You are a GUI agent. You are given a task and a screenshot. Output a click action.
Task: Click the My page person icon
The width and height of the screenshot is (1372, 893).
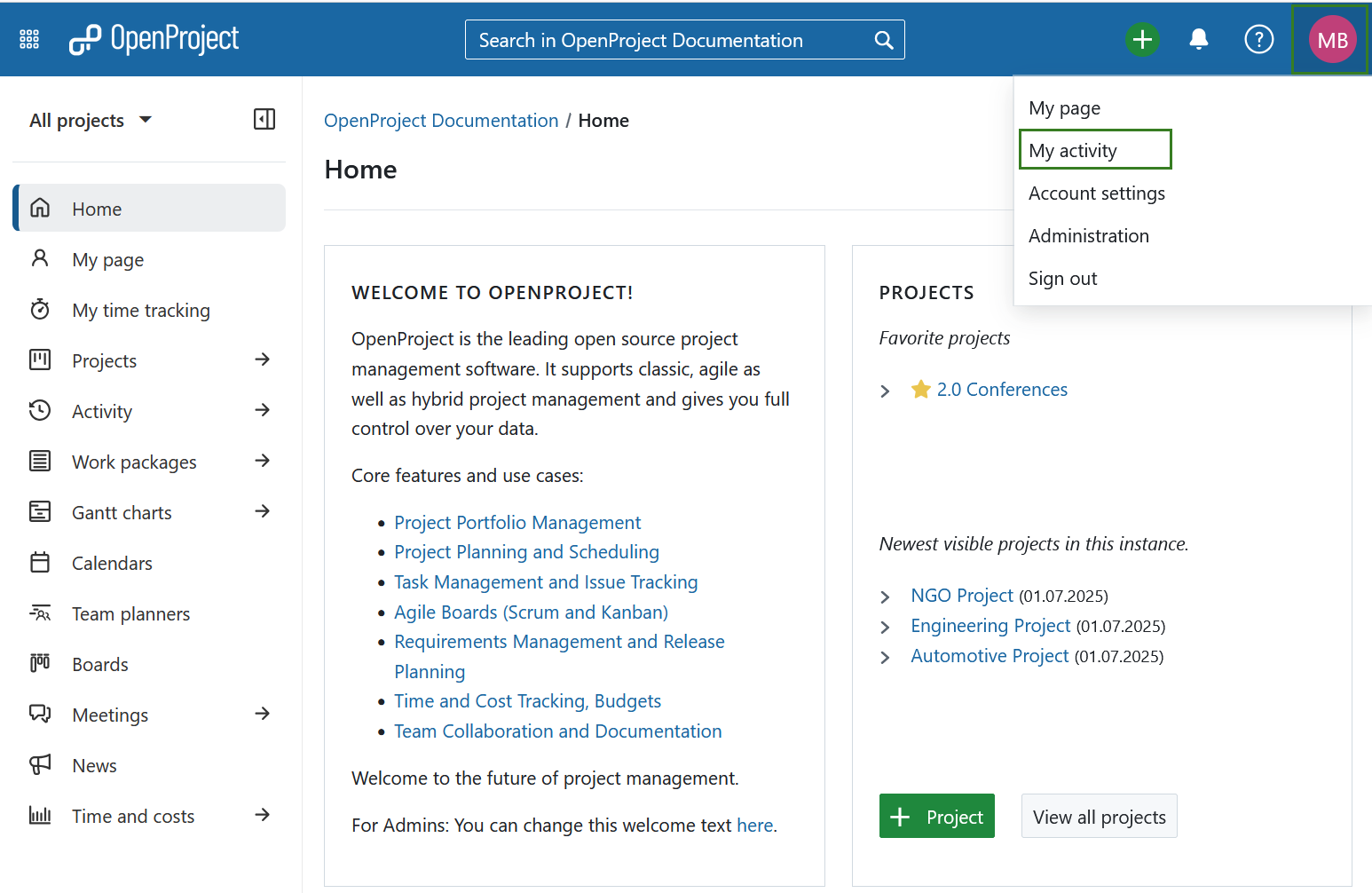point(40,258)
